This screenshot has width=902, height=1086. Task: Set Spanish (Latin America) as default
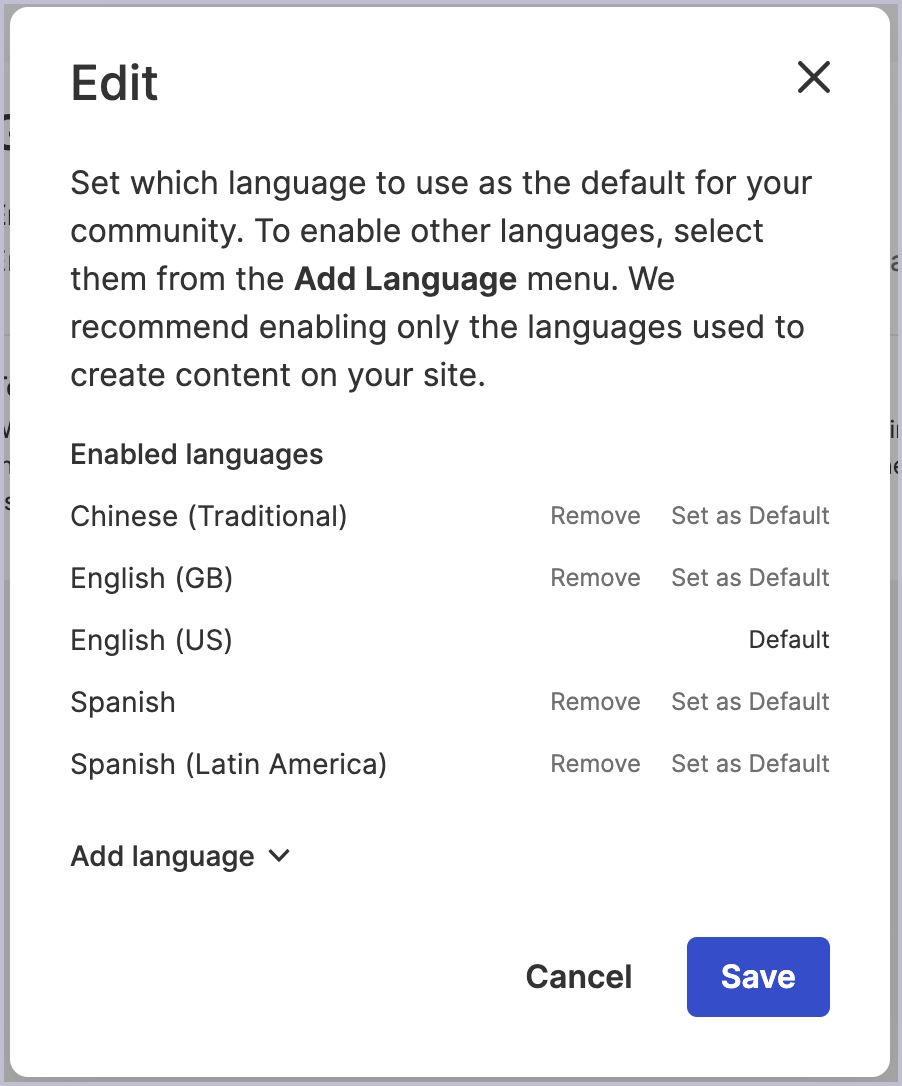coord(750,764)
